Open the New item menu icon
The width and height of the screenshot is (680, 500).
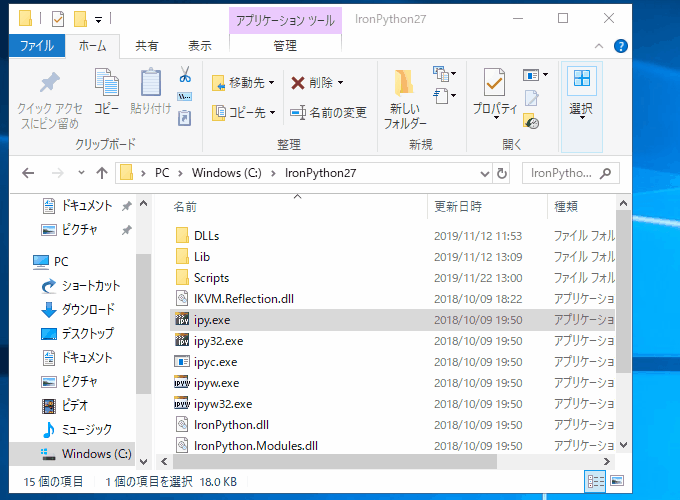[x=444, y=74]
